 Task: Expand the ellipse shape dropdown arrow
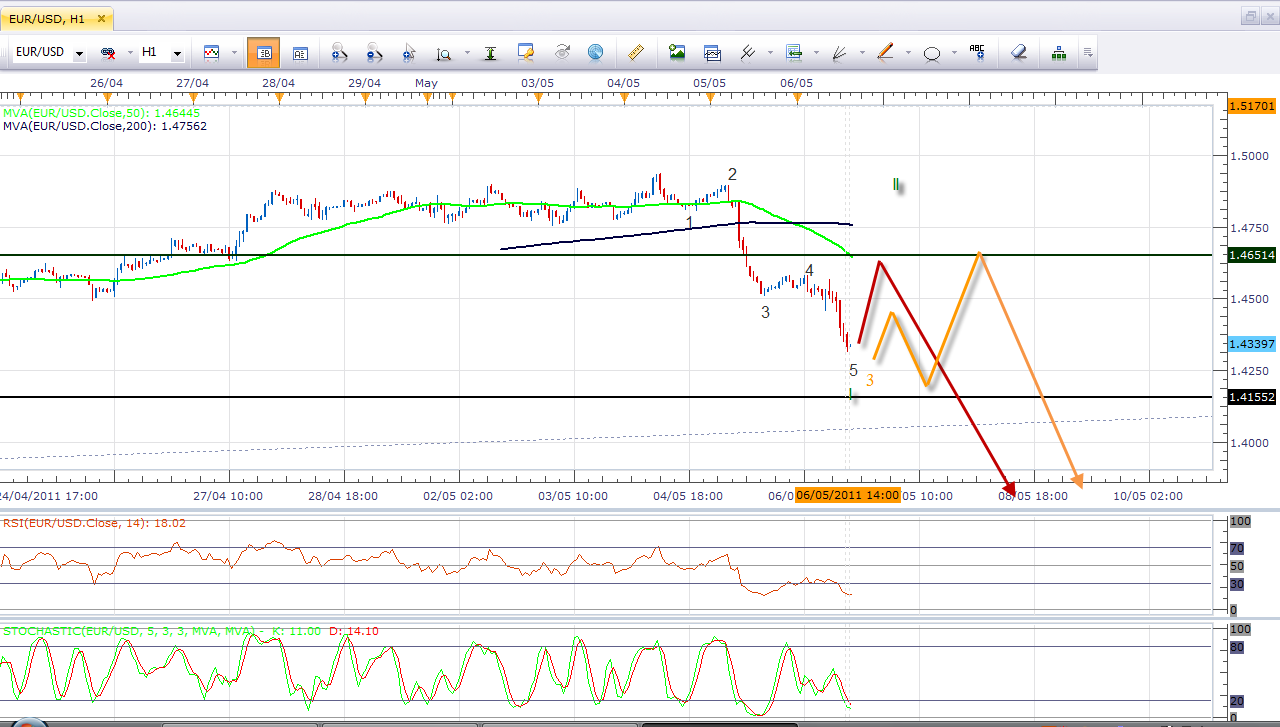[x=953, y=53]
